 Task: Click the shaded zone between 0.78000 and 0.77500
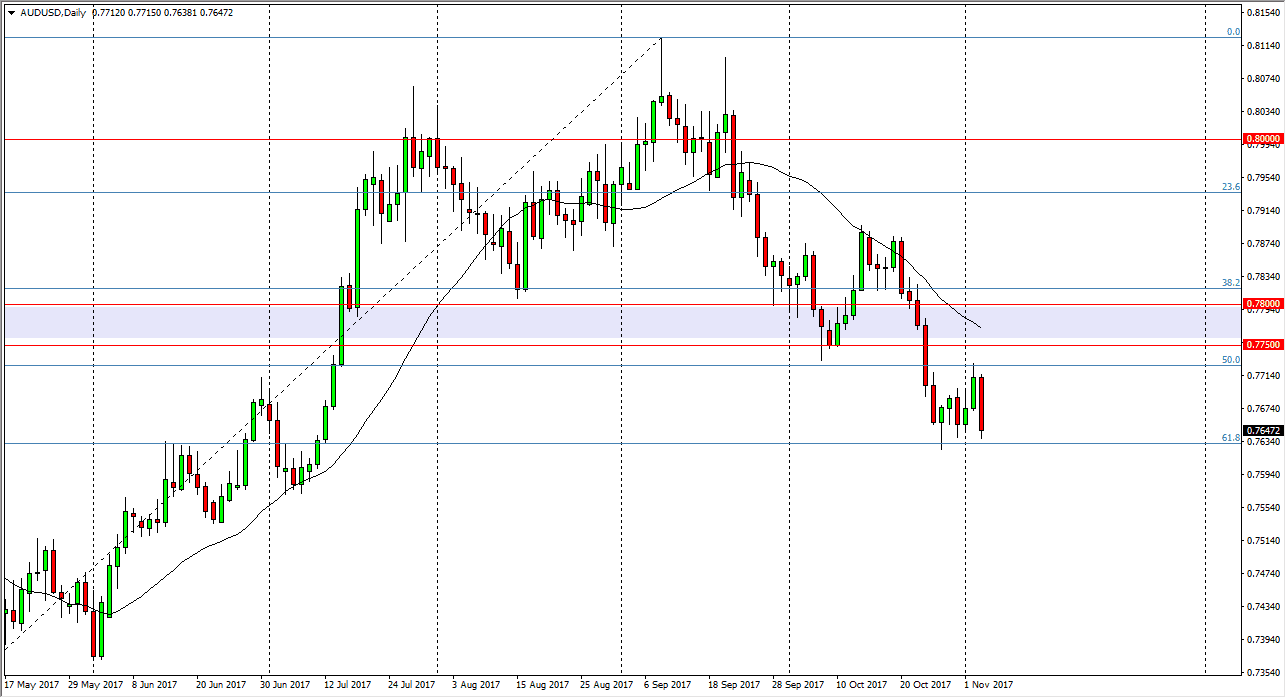[x=620, y=324]
